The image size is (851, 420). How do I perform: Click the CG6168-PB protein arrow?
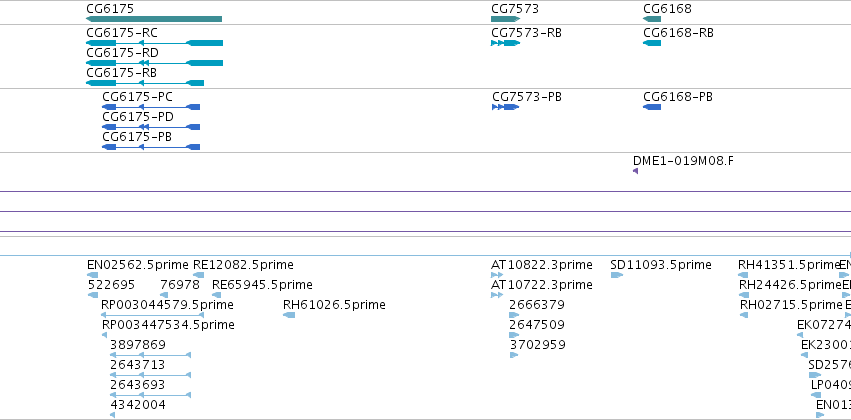(652, 107)
